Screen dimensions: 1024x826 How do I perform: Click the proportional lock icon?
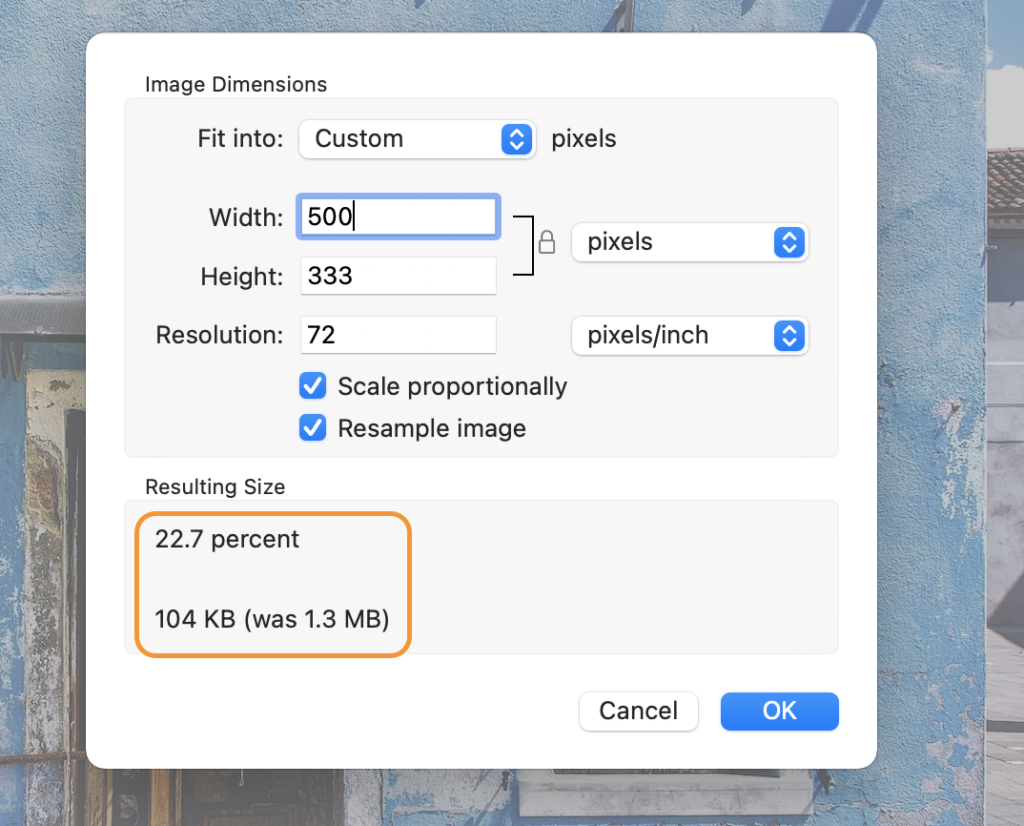click(x=546, y=242)
